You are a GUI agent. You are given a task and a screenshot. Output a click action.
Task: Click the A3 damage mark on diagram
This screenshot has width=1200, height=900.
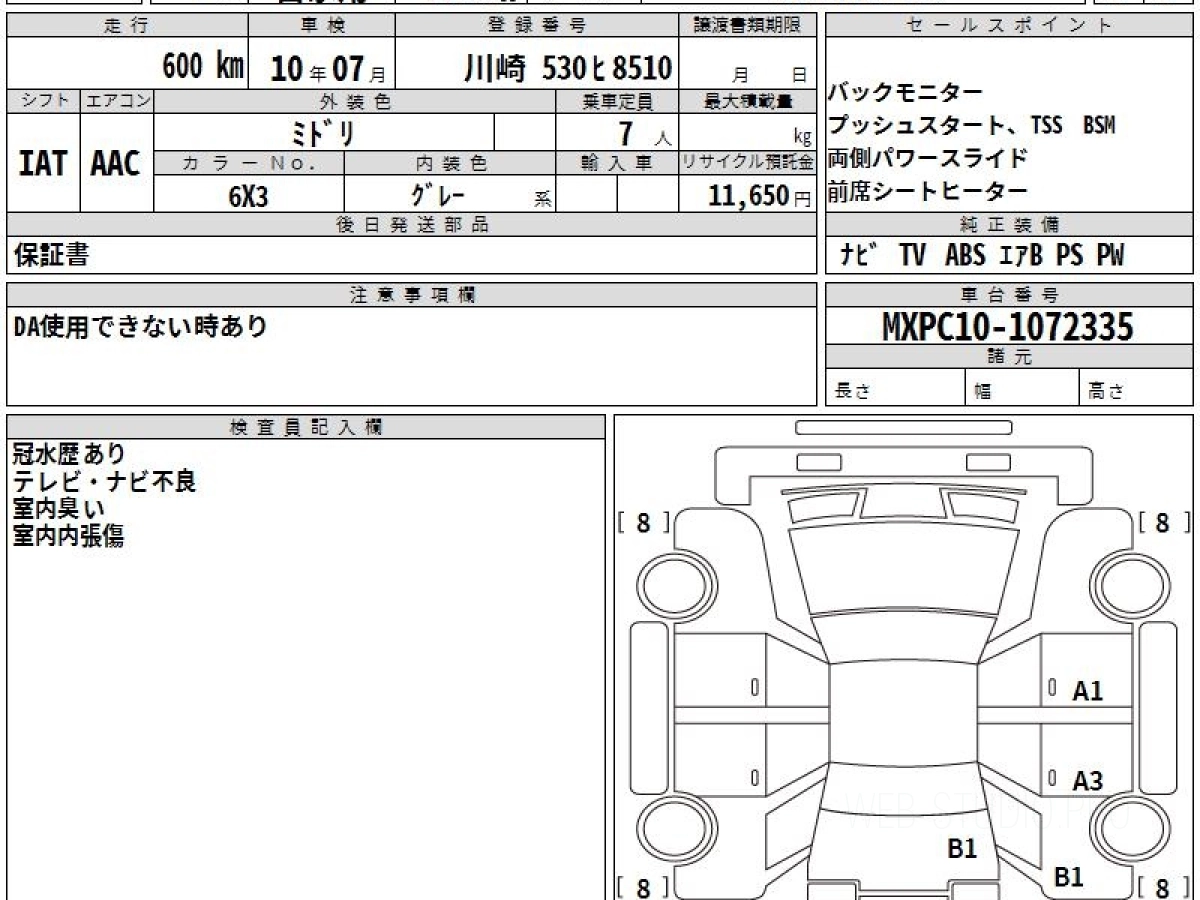[1088, 780]
